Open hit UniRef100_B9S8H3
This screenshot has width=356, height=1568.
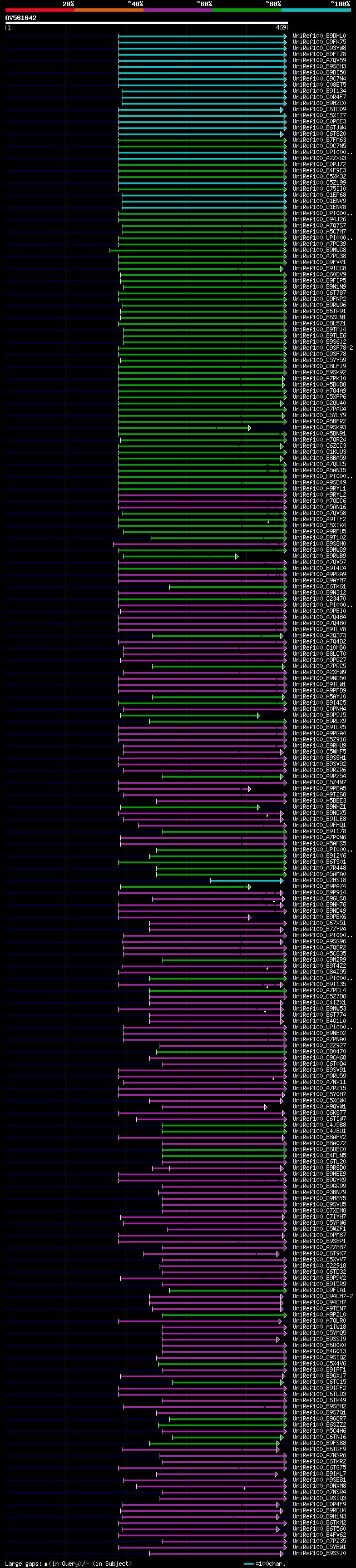point(319,66)
